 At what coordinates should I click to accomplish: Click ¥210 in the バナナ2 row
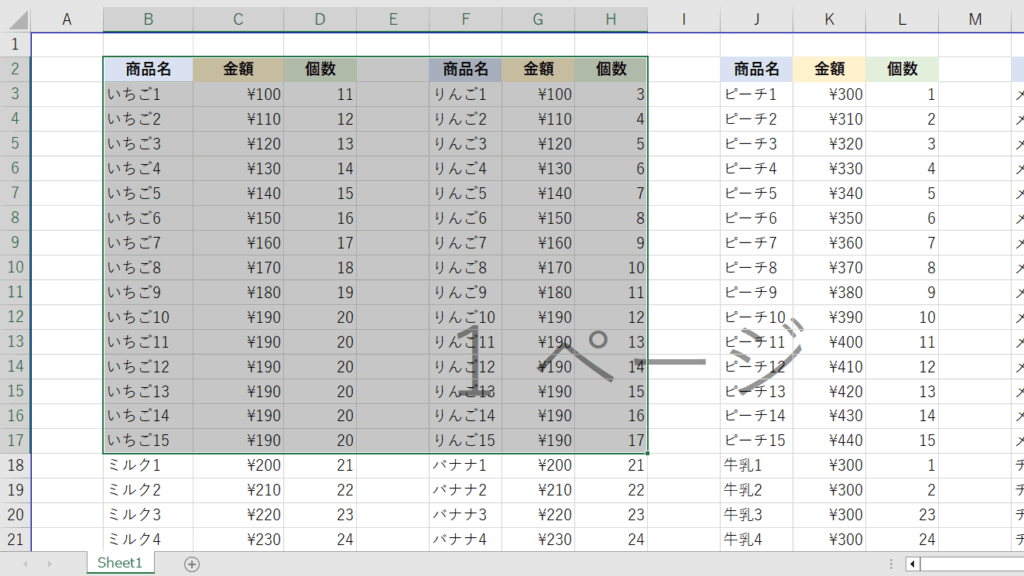point(538,490)
